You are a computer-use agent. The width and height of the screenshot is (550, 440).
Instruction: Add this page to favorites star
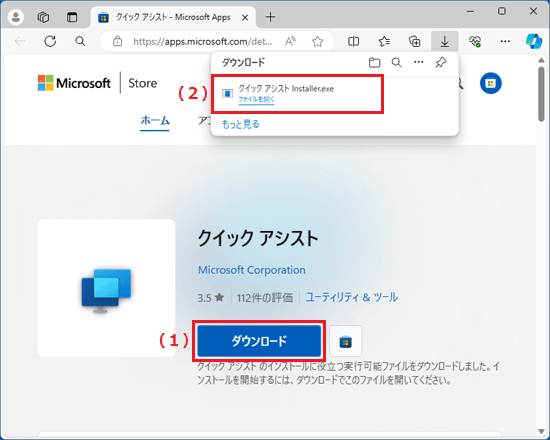pyautogui.click(x=317, y=41)
